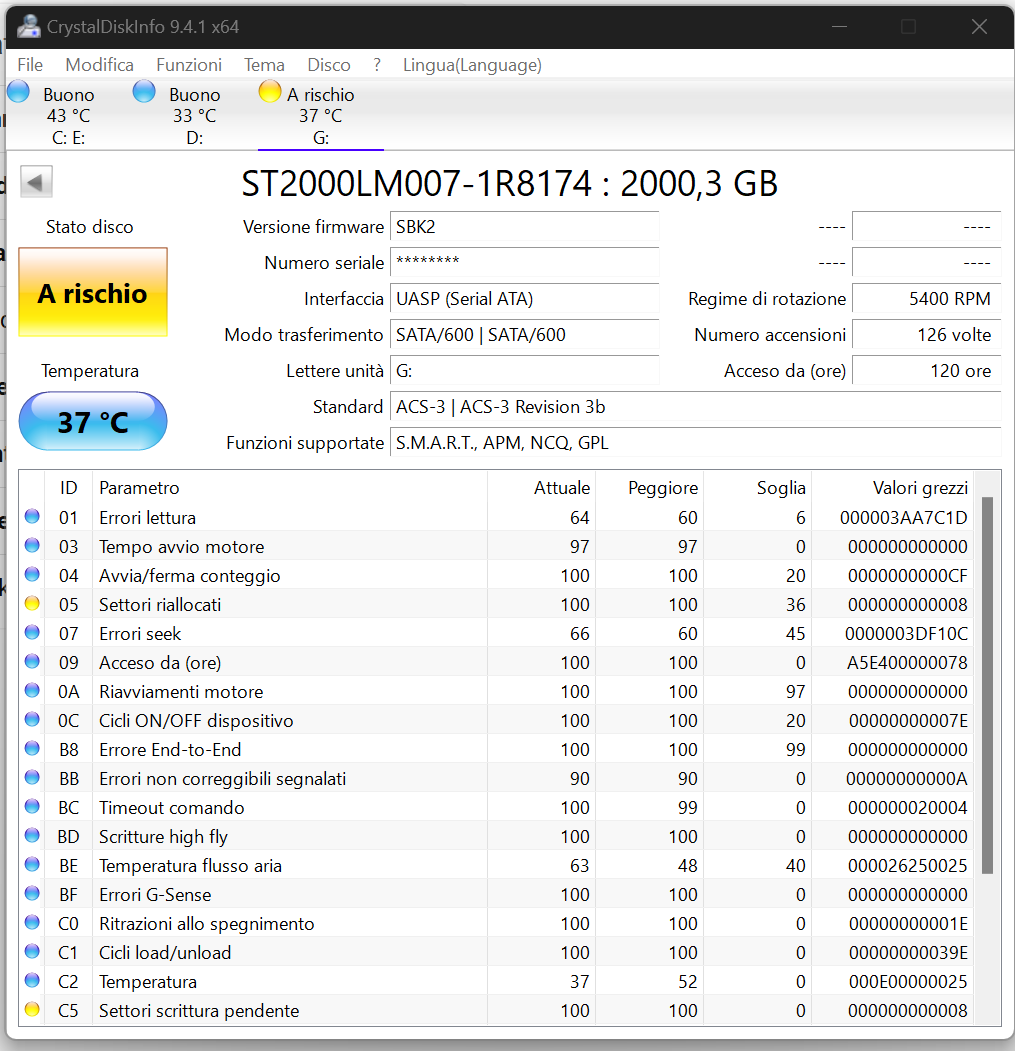Viewport: 1015px width, 1051px height.
Task: Click the Interfaccia UASP (Serial ATA) field
Action: [525, 299]
